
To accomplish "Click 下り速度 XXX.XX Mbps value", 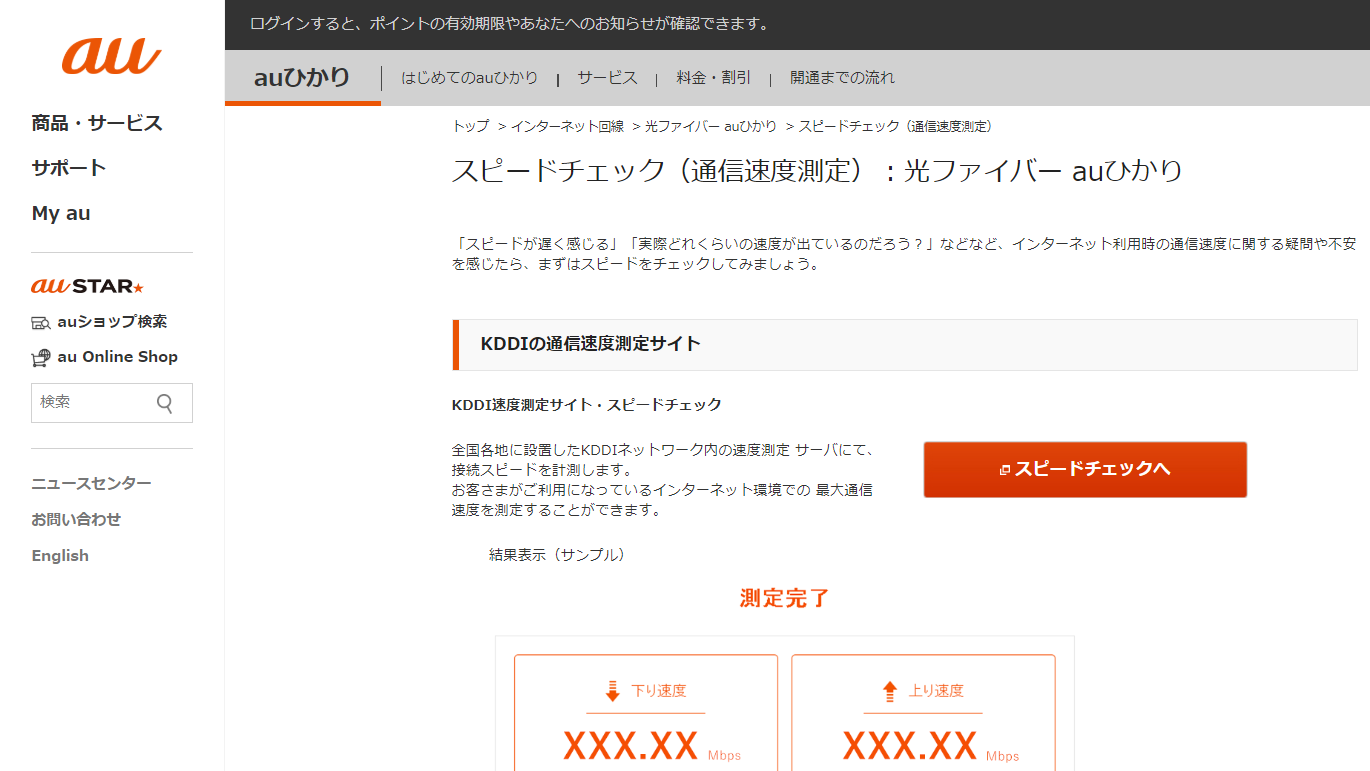I will [651, 746].
